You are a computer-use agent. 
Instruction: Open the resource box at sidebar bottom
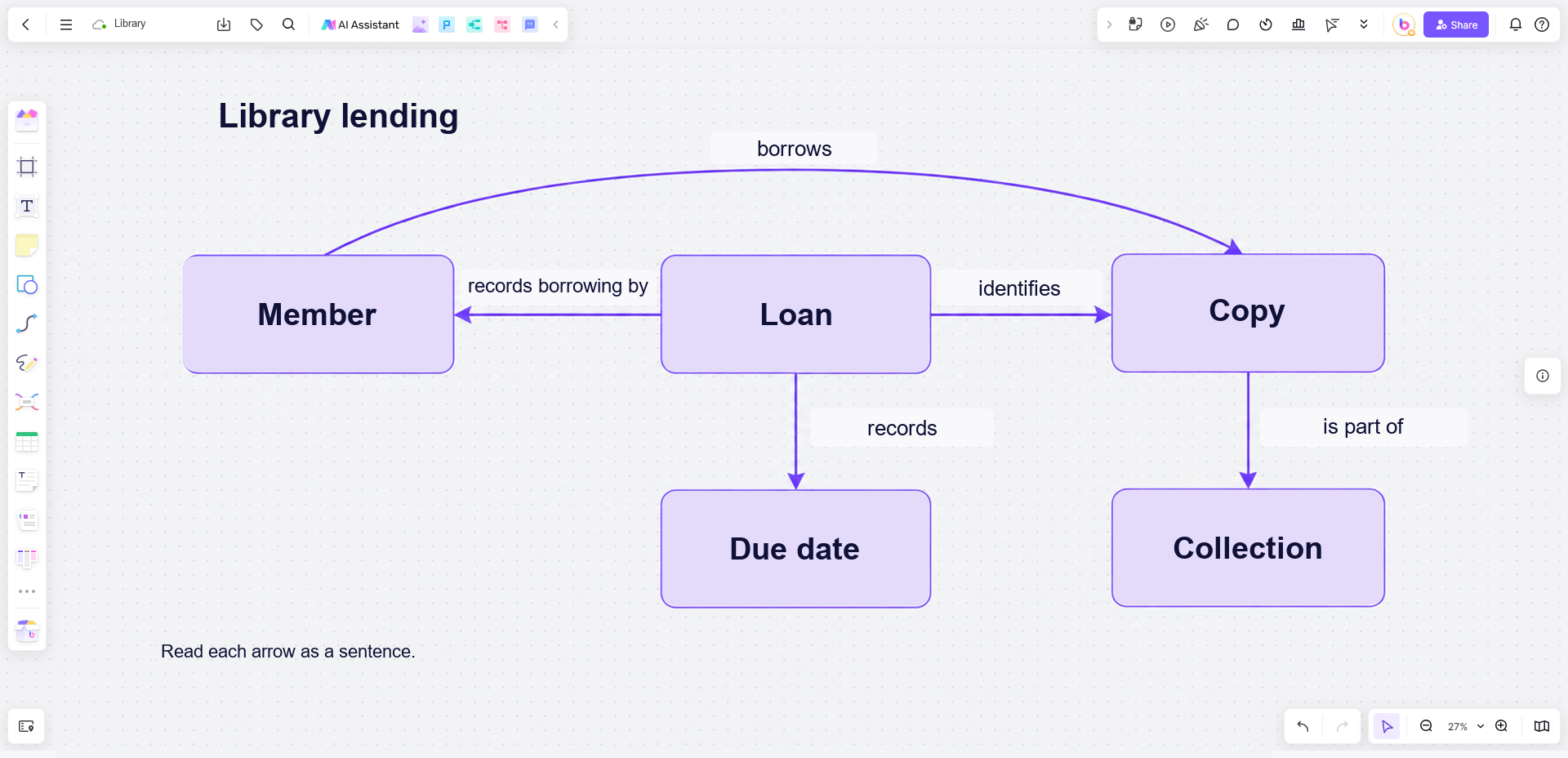[27, 630]
